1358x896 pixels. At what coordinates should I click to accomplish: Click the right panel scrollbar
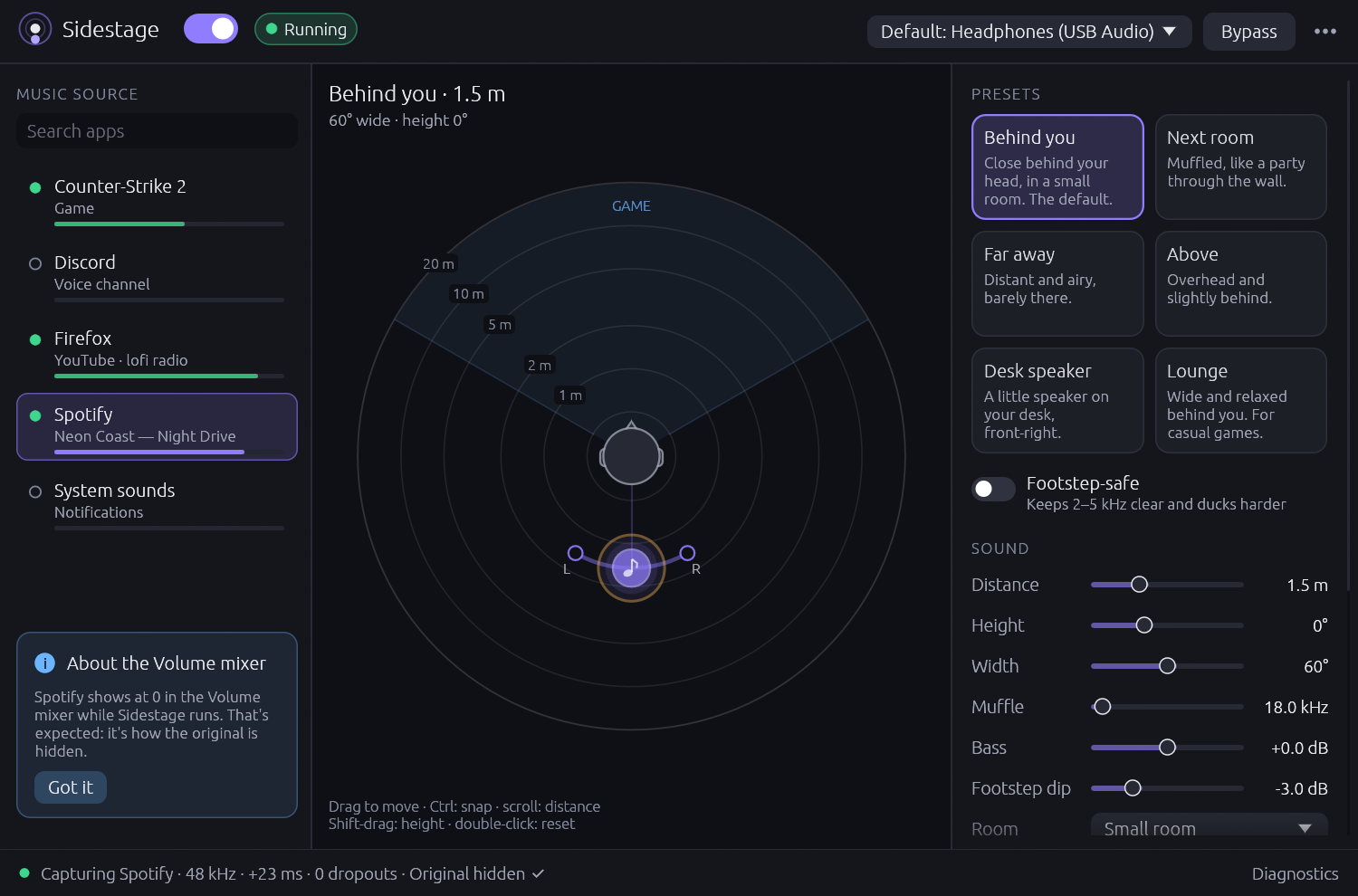[x=1348, y=337]
